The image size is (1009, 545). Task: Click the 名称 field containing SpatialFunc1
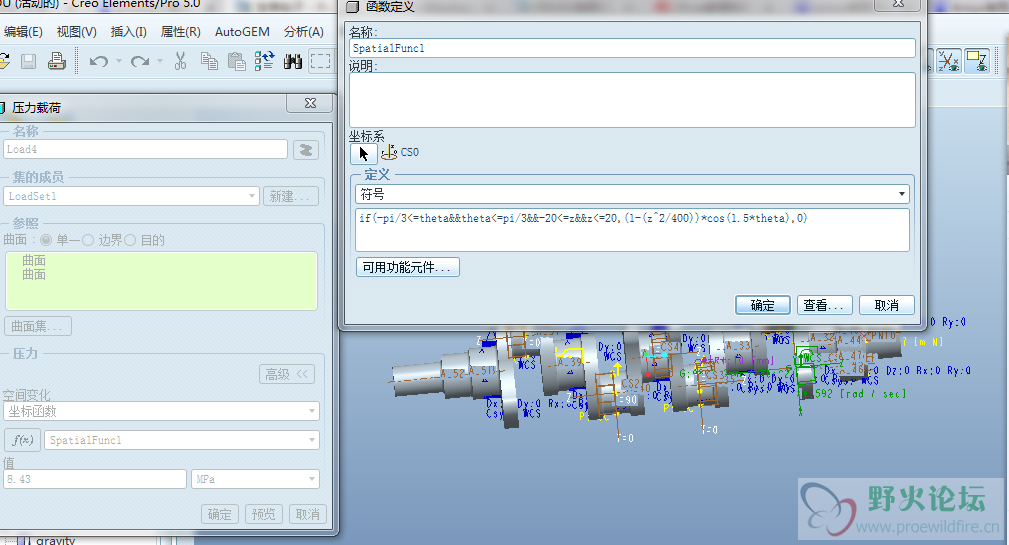coord(633,48)
